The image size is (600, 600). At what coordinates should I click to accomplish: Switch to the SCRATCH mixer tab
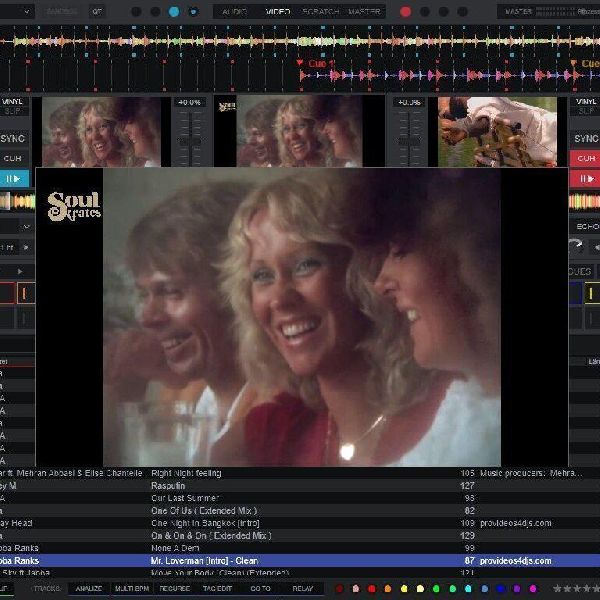(318, 11)
